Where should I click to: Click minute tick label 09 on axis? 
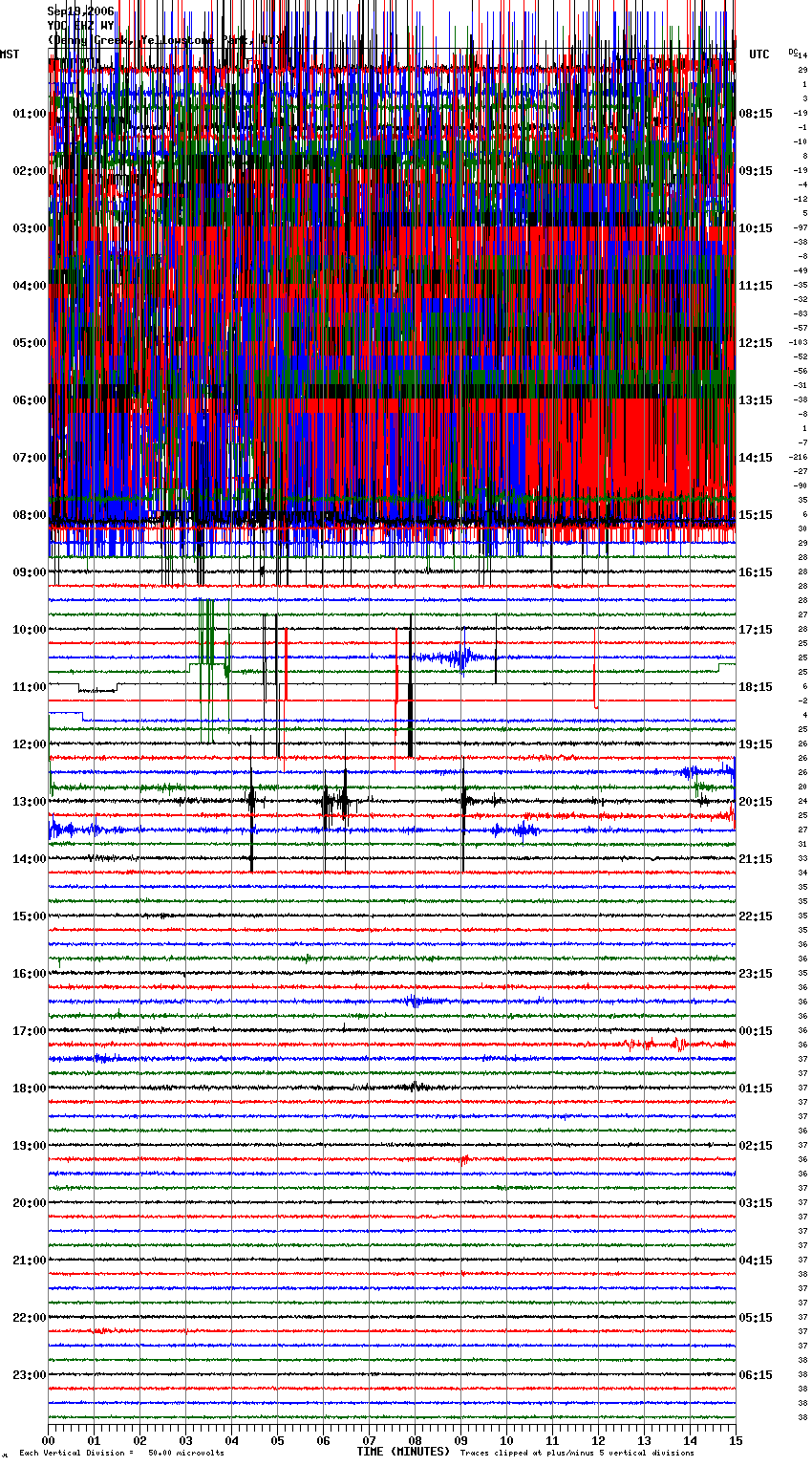(460, 1440)
